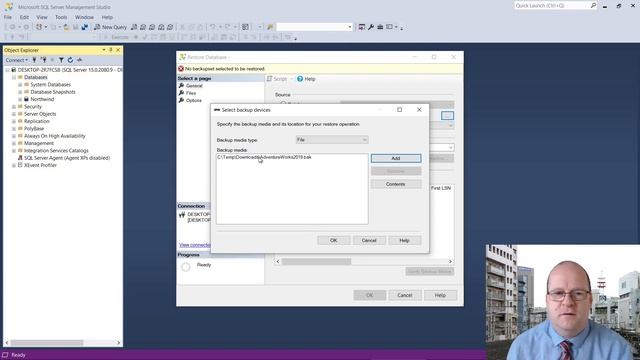
Task: Click the Solution Explorer toolbar icon
Action: 362,27
